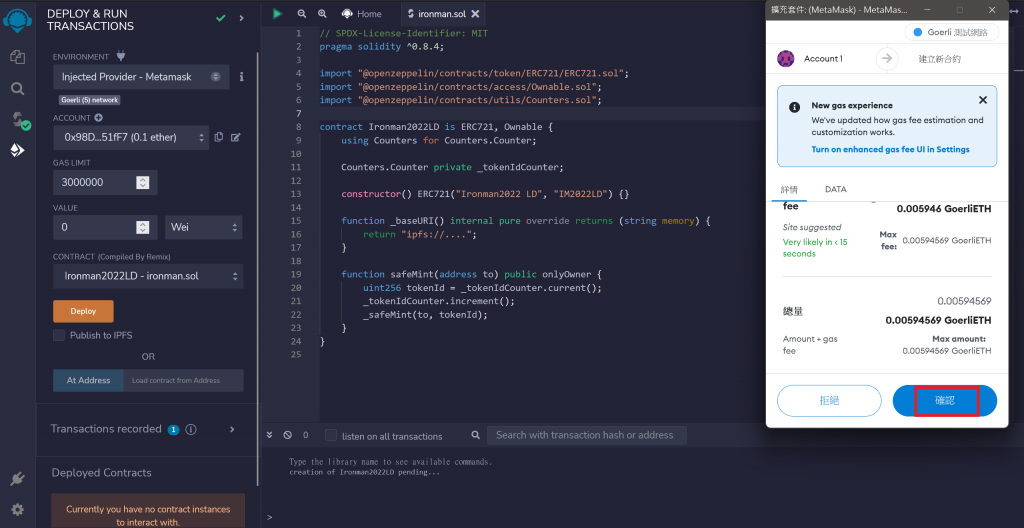The height and width of the screenshot is (528, 1024).
Task: Zoom in the editor font
Action: (x=322, y=13)
